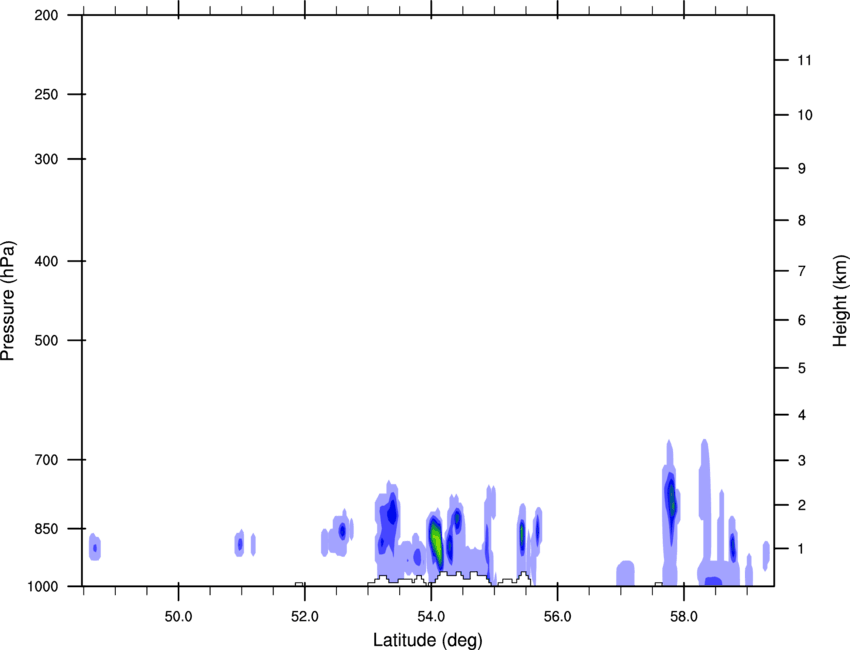Click the 300 pressure tick label
The image size is (850, 650).
pyautogui.click(x=46, y=159)
